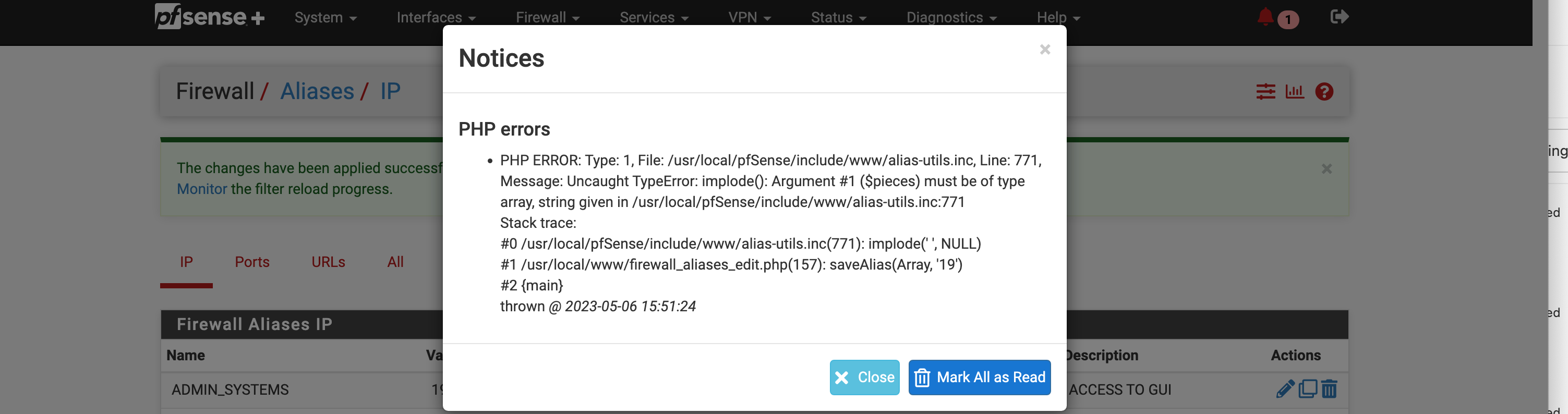Switch to the Ports tab

252,262
